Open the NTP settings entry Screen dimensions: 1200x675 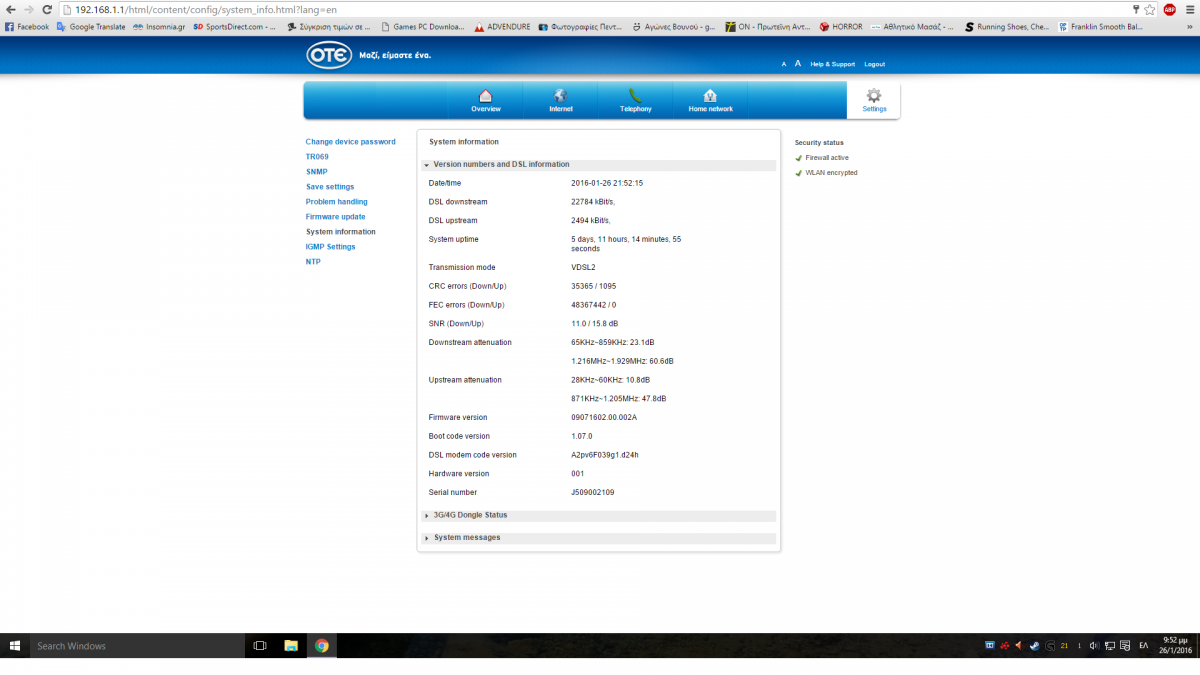[313, 262]
